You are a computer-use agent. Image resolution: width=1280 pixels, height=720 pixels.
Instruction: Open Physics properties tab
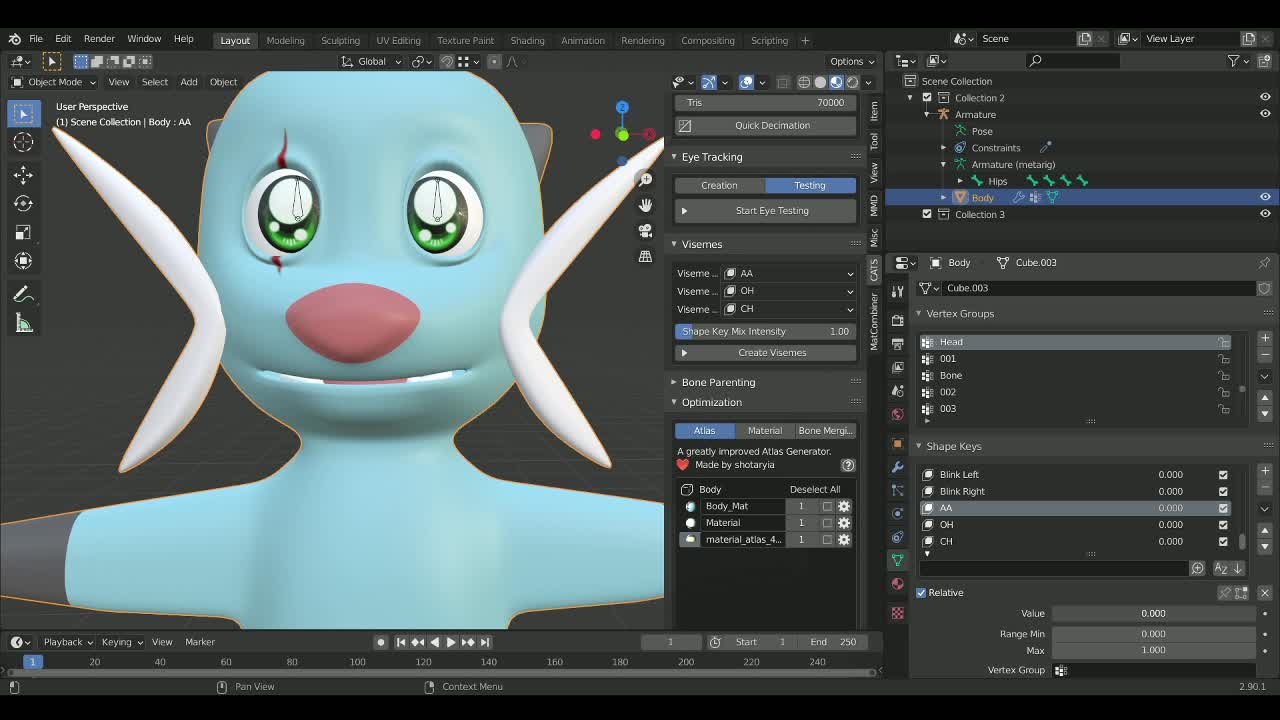coord(897,513)
